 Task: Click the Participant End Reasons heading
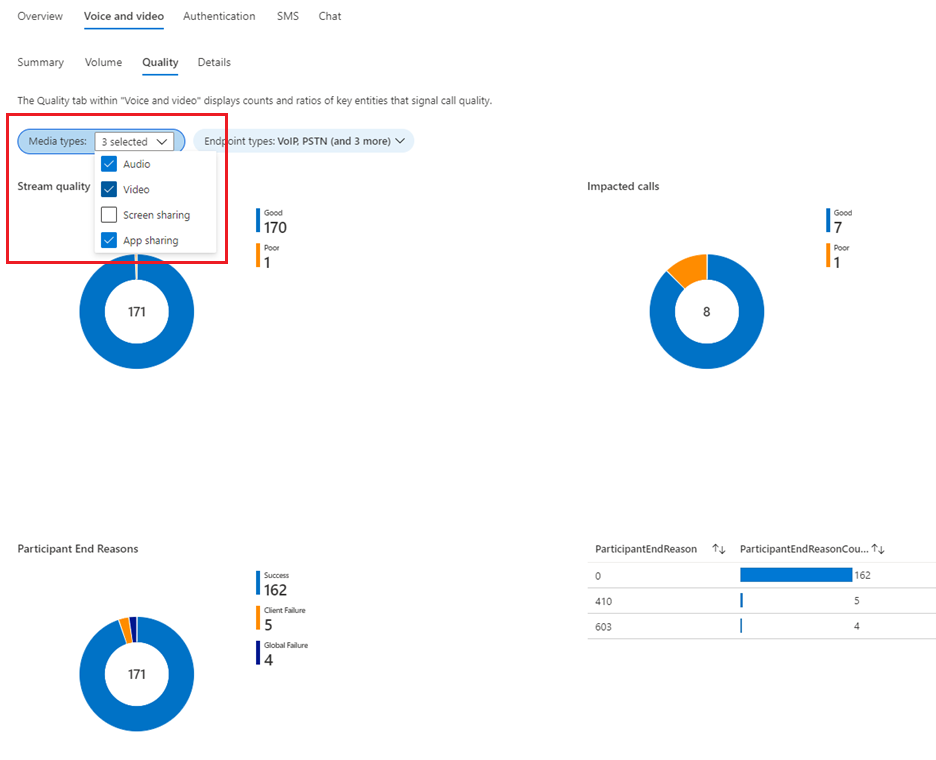(x=78, y=549)
